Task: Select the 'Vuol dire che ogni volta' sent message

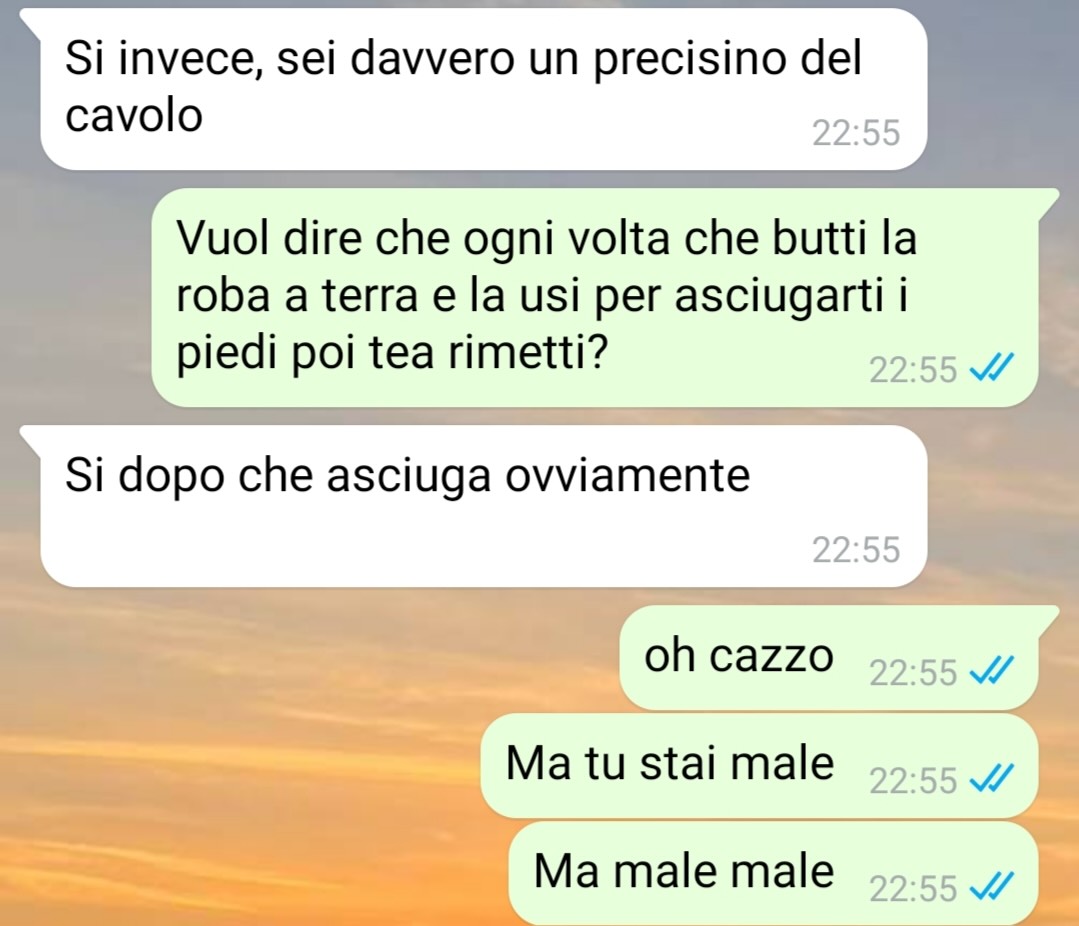Action: pyautogui.click(x=595, y=297)
